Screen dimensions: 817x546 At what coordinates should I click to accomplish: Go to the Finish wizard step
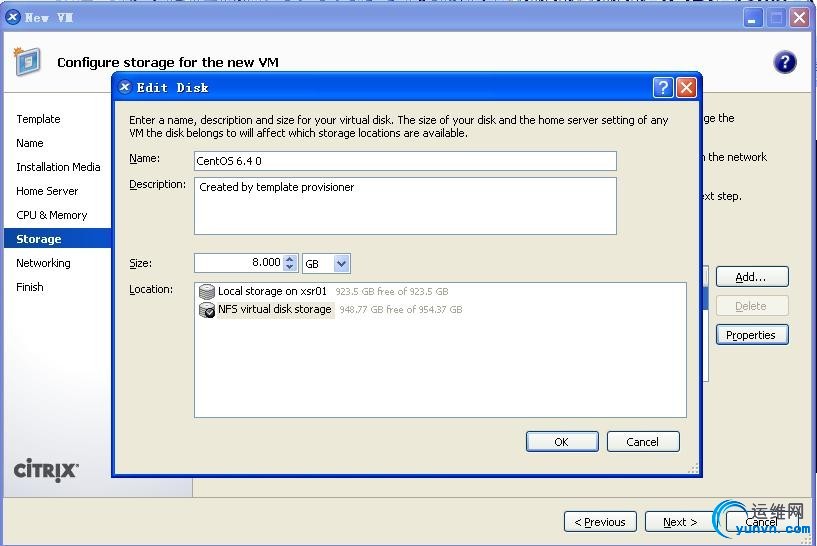[x=30, y=287]
